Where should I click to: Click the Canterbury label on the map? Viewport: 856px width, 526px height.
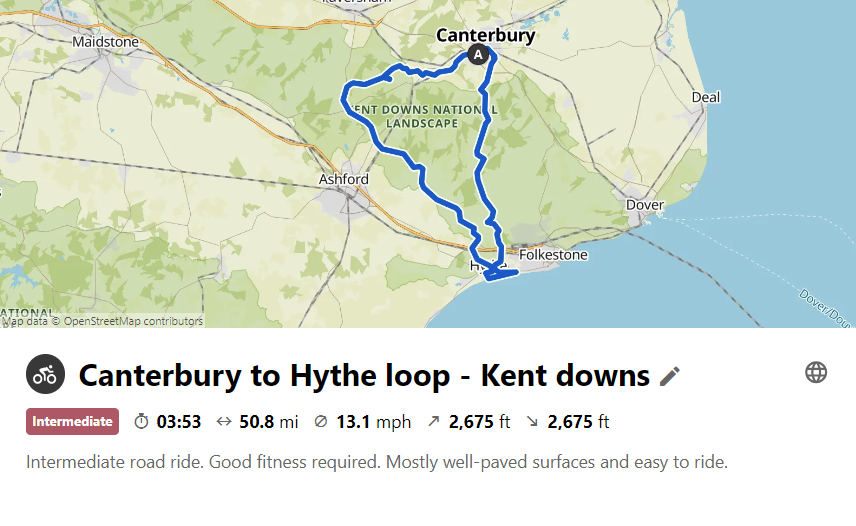point(486,36)
